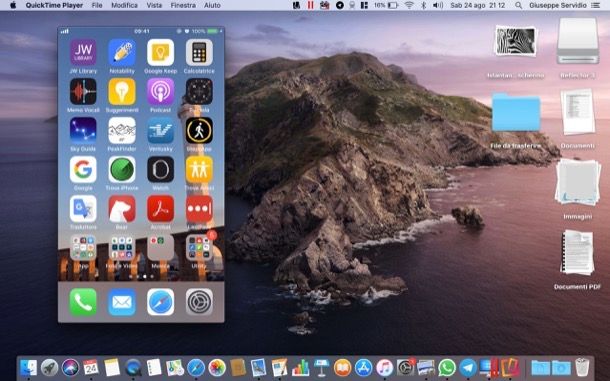Open the Foto e Video folder
This screenshot has height=381, width=610.
point(122,248)
